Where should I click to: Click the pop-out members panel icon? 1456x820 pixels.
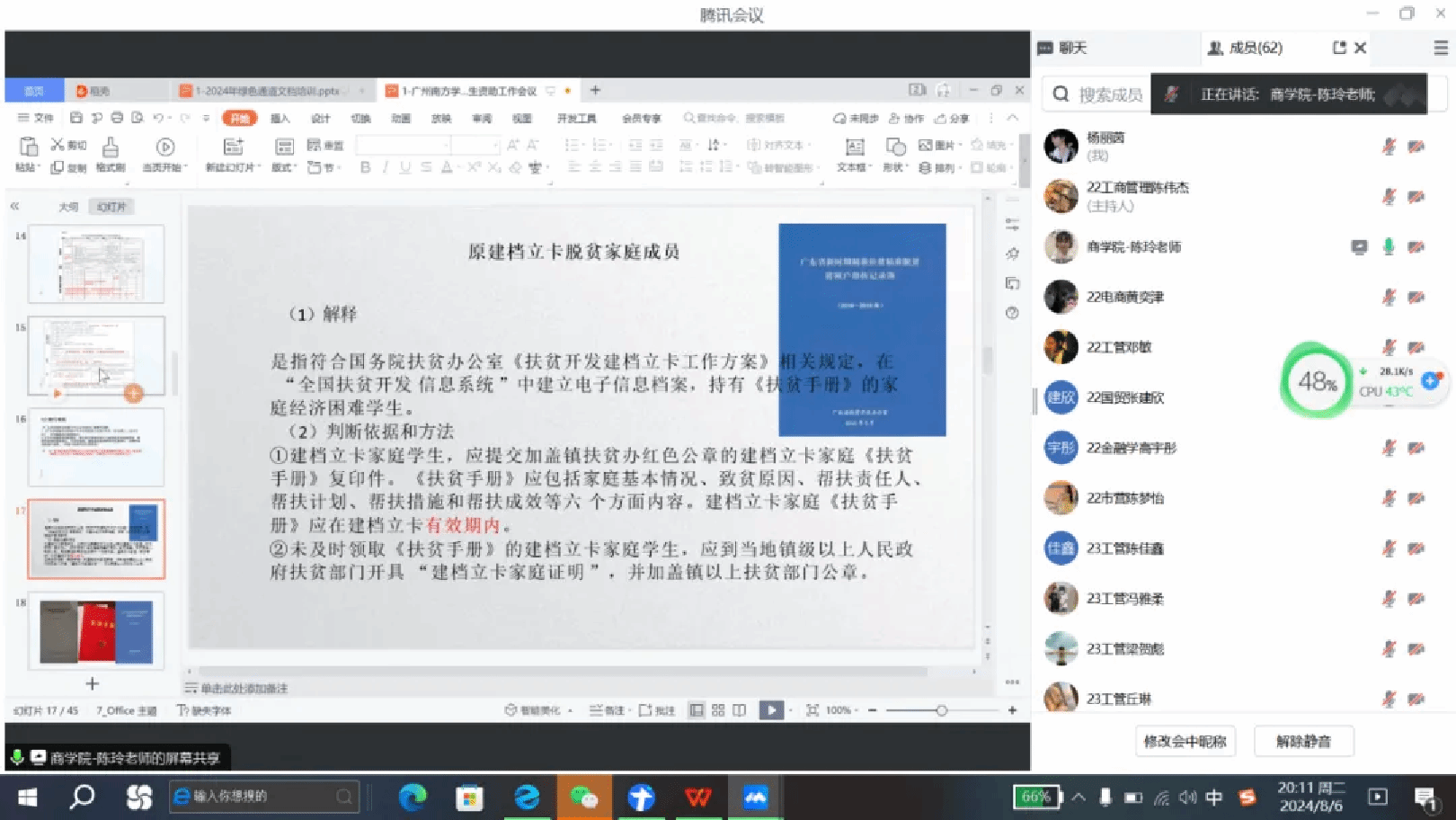[x=1338, y=48]
